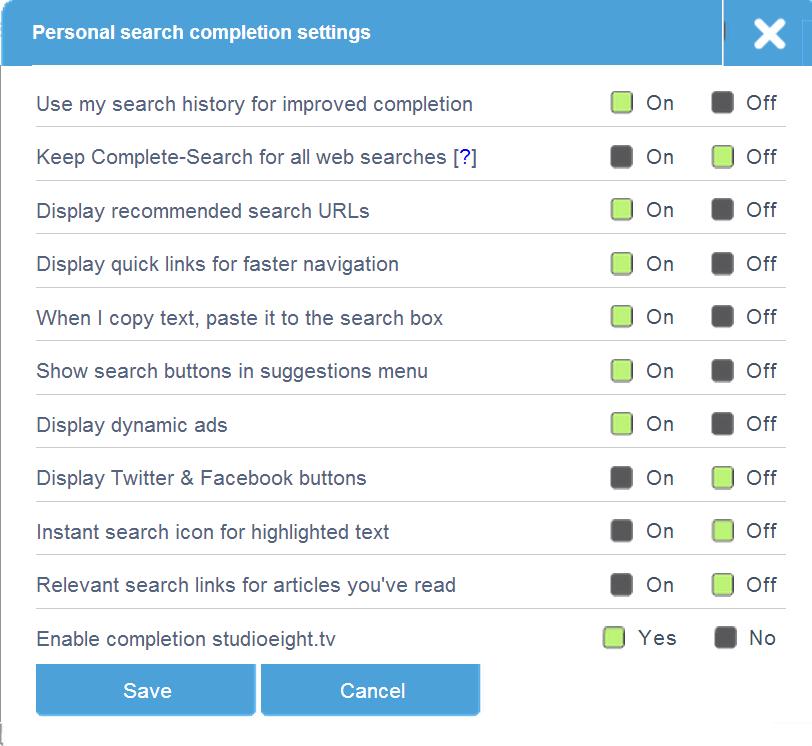Select Off for Keep Complete-Search option
This screenshot has width=812, height=746.
[723, 157]
